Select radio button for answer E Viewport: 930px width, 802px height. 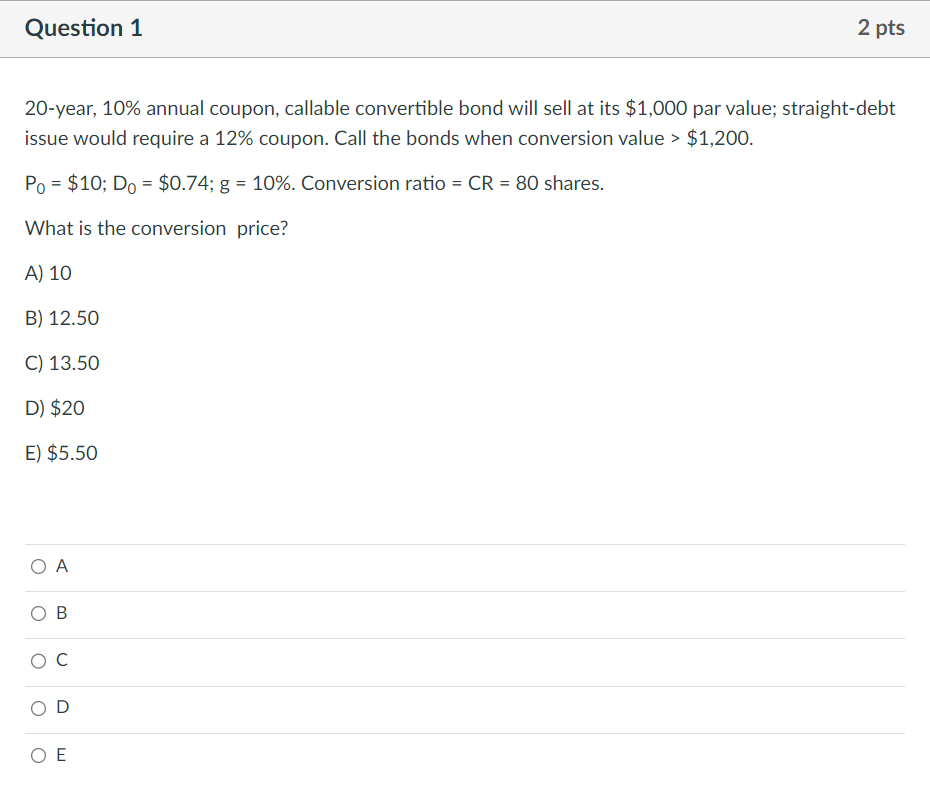37,755
